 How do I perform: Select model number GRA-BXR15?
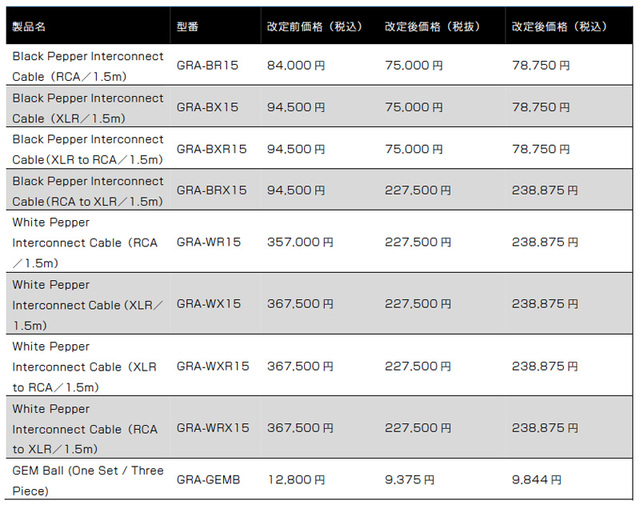(211, 149)
